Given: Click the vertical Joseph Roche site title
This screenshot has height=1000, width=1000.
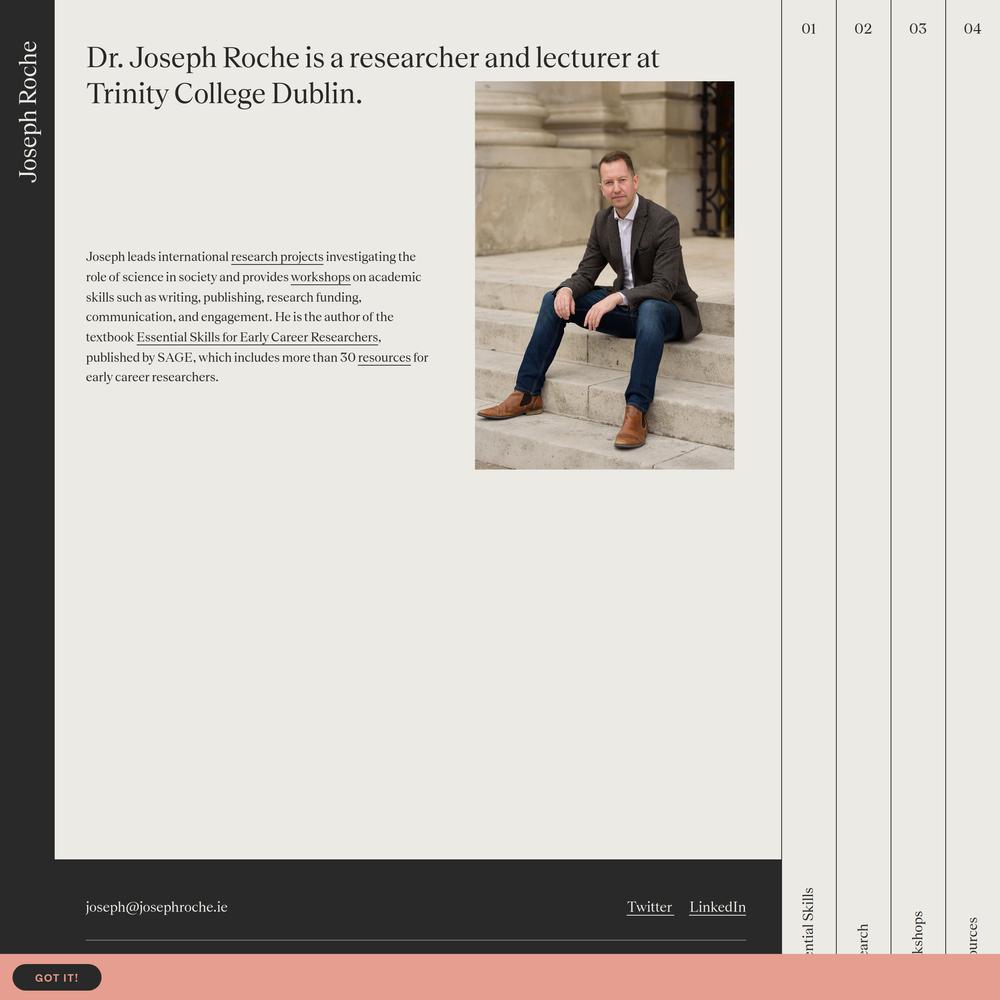Looking at the screenshot, I should click(27, 112).
